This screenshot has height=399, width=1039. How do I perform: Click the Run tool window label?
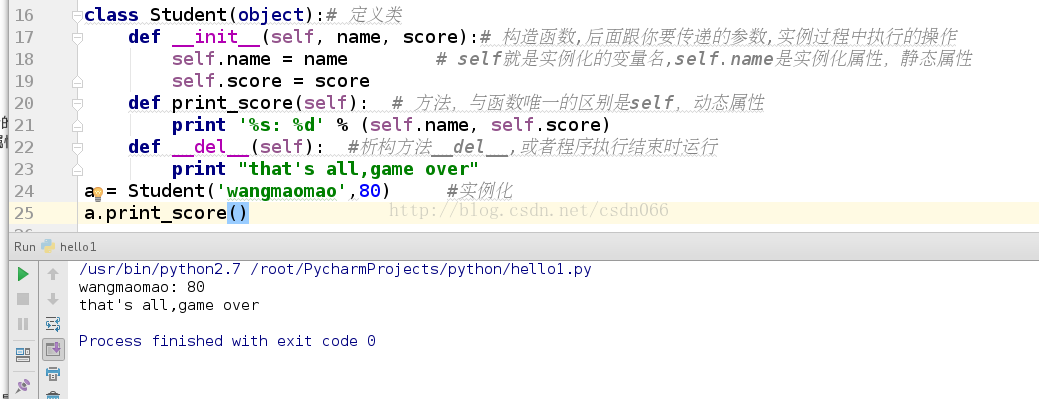coord(25,247)
